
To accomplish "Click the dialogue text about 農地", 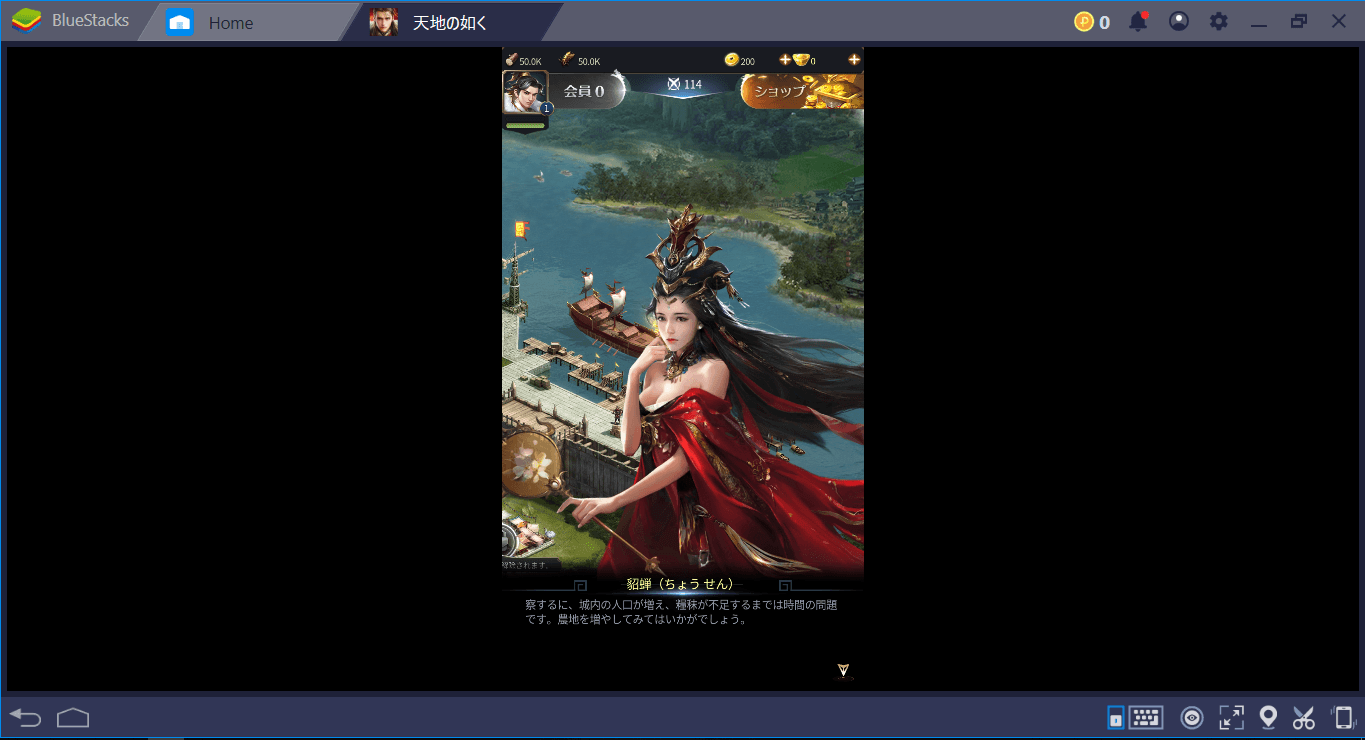I will [681, 612].
